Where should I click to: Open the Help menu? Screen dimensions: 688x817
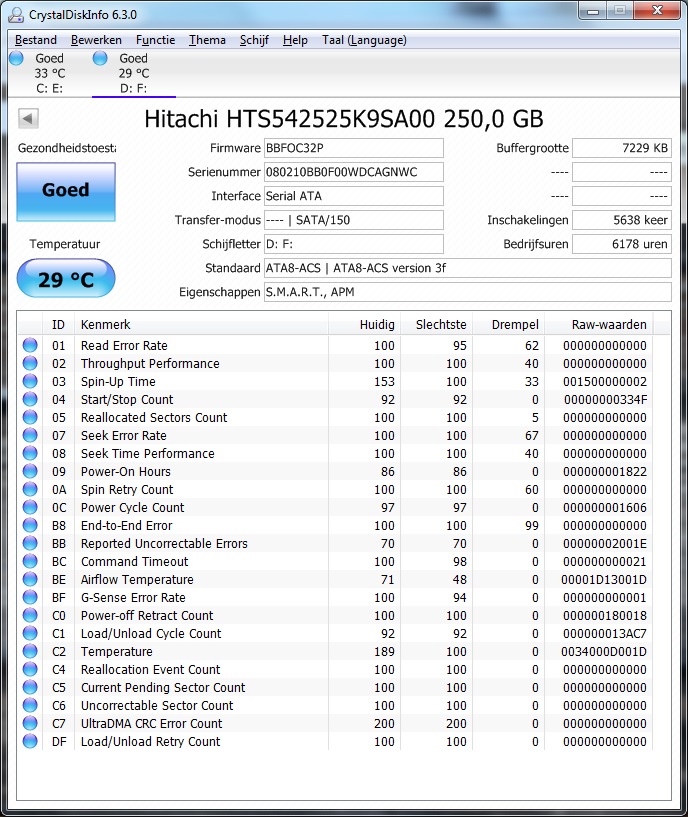pos(295,40)
